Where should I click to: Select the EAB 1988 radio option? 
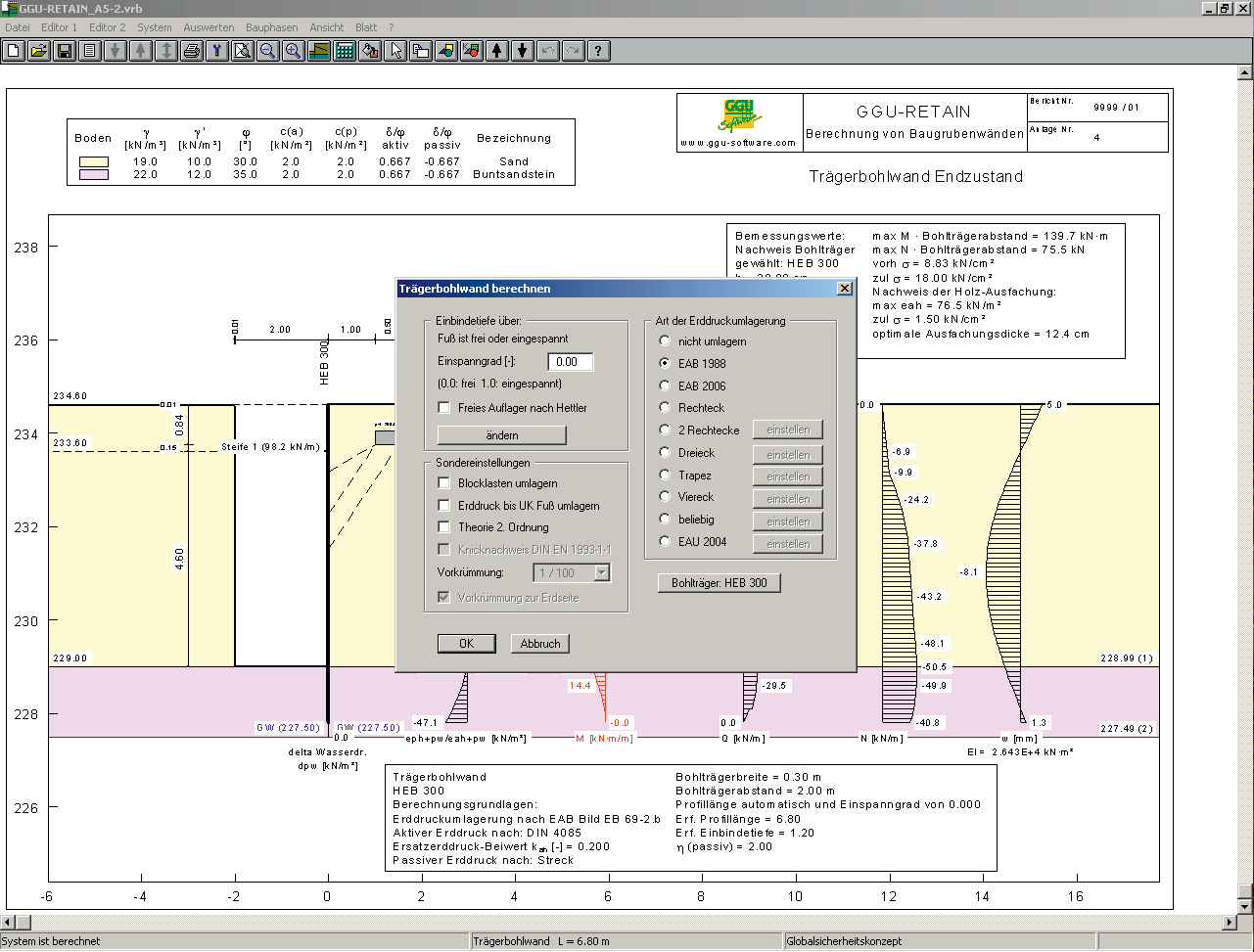666,363
